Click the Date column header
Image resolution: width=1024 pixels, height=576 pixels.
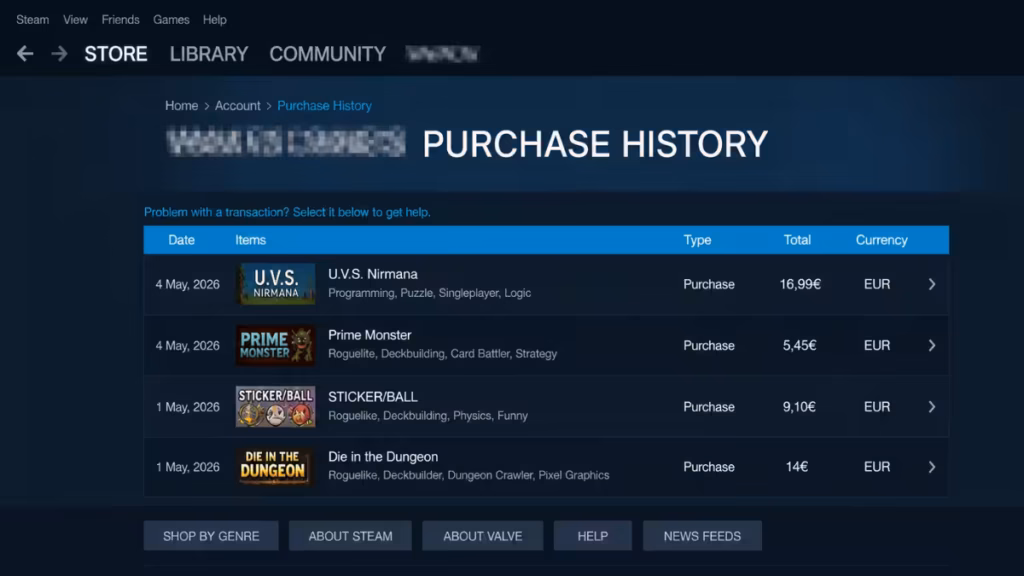(182, 240)
